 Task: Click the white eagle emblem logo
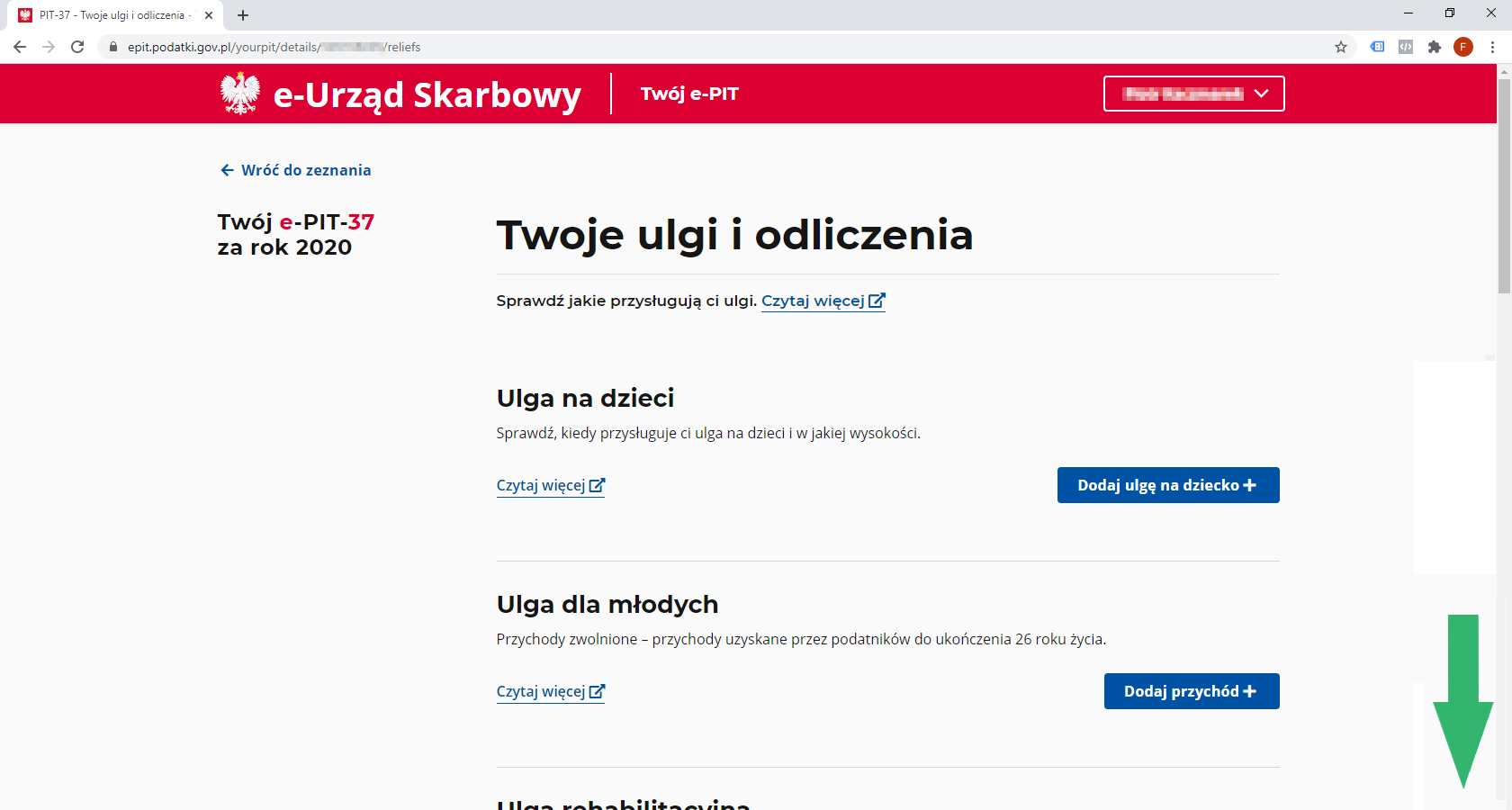coord(240,94)
